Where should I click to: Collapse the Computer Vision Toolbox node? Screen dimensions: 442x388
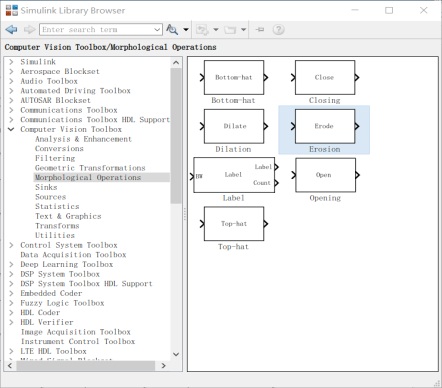(x=11, y=129)
